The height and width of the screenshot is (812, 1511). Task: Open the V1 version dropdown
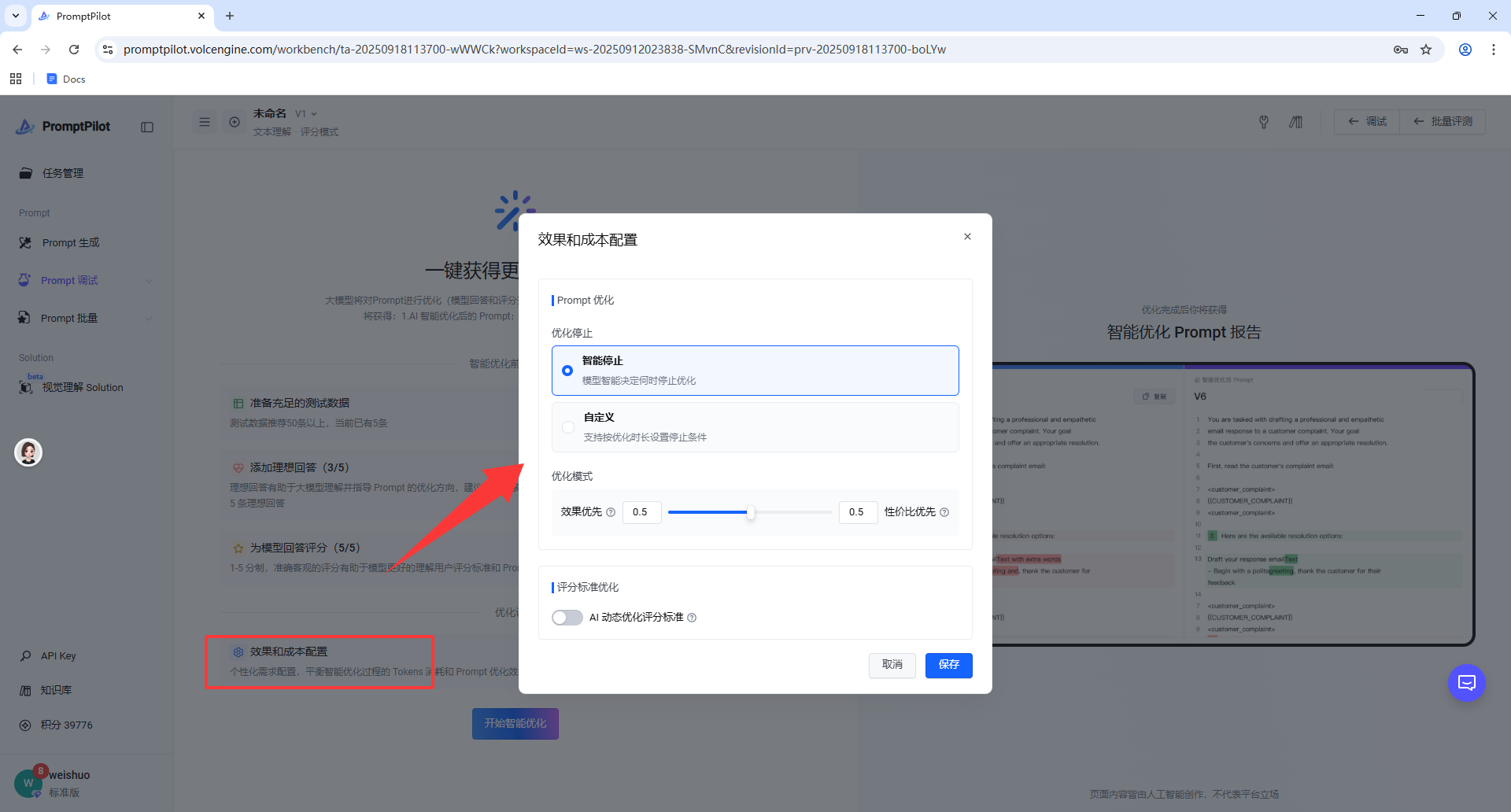click(306, 114)
